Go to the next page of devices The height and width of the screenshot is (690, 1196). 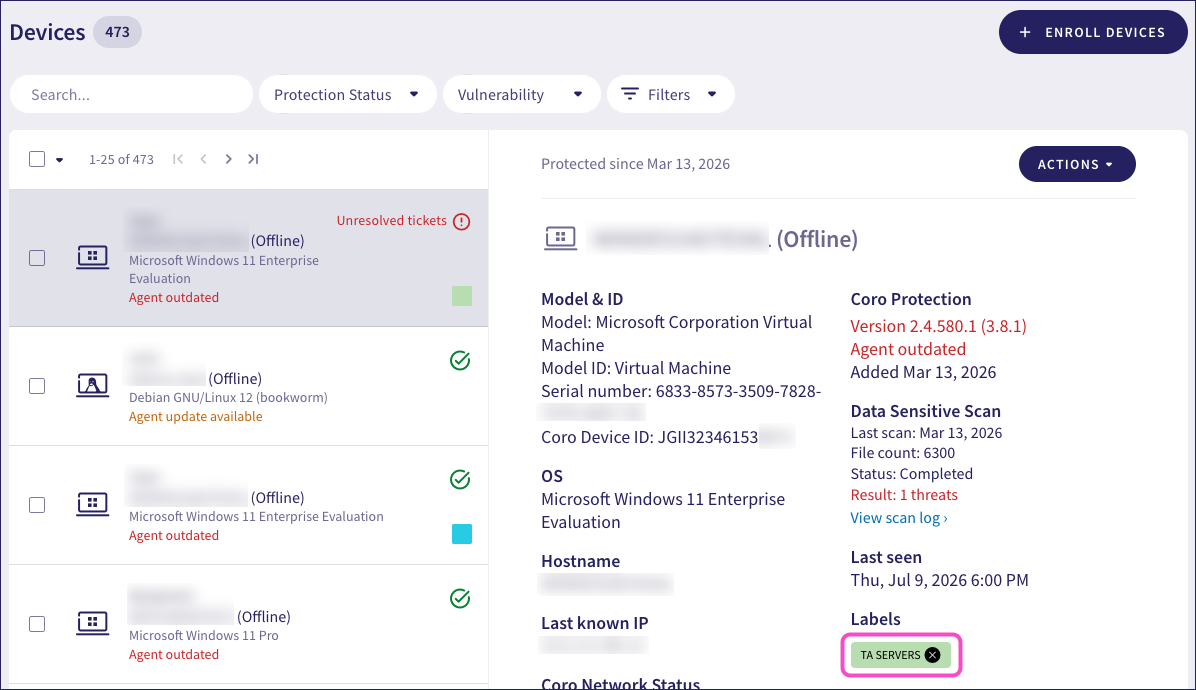coord(228,159)
